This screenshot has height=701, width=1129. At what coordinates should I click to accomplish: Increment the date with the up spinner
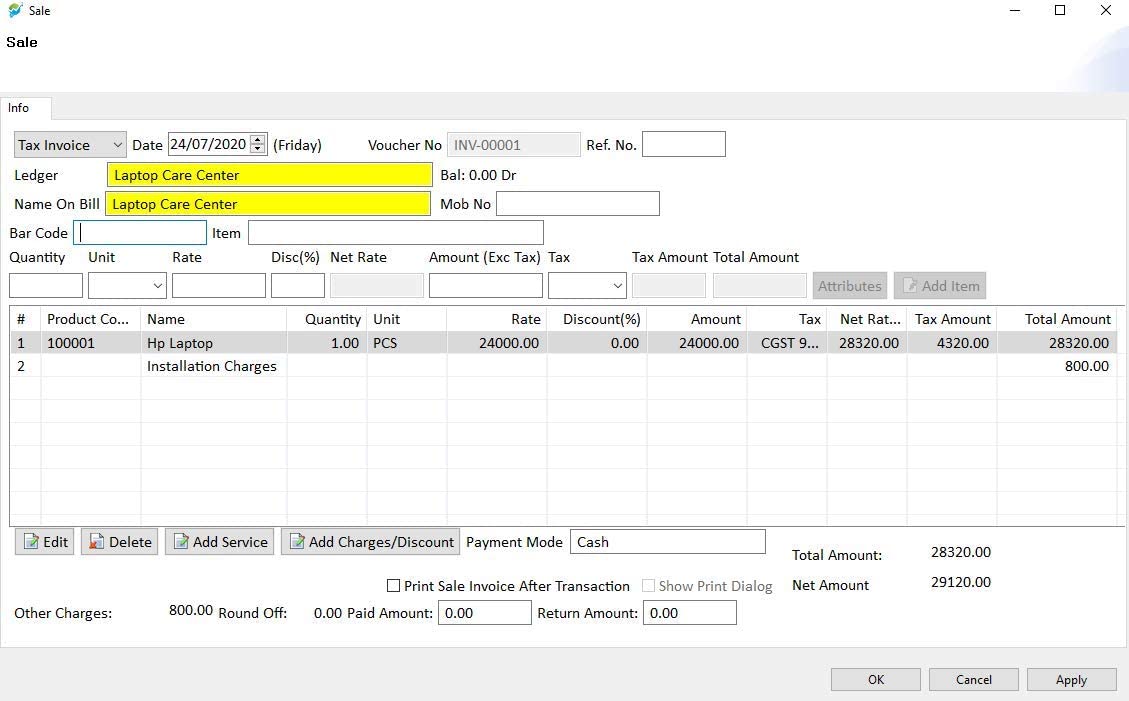[x=258, y=140]
